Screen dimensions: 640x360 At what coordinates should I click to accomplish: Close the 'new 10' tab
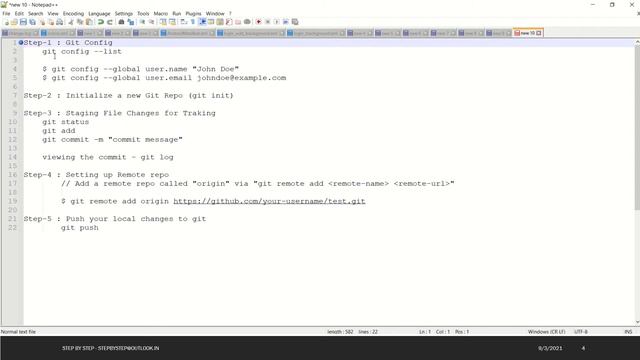[x=539, y=33]
